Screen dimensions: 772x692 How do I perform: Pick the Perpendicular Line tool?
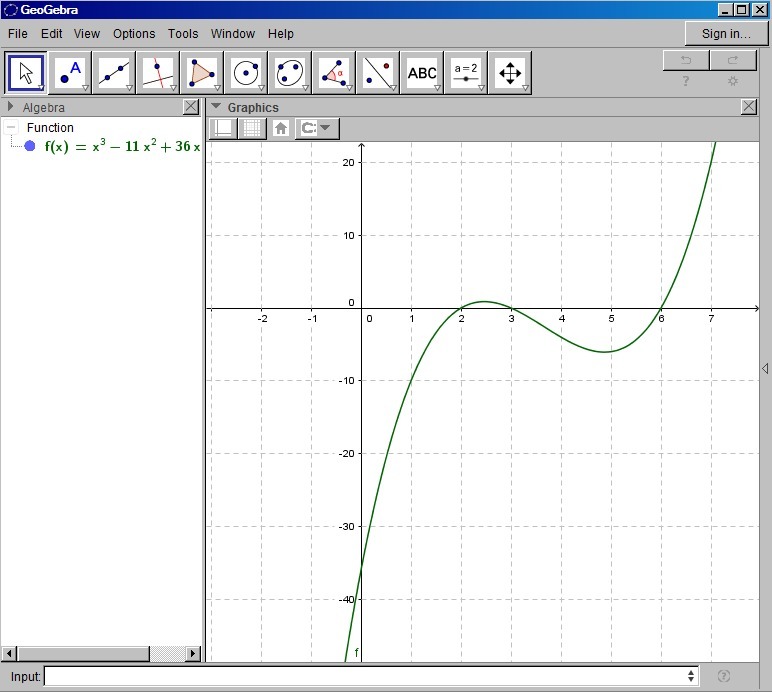(x=158, y=73)
